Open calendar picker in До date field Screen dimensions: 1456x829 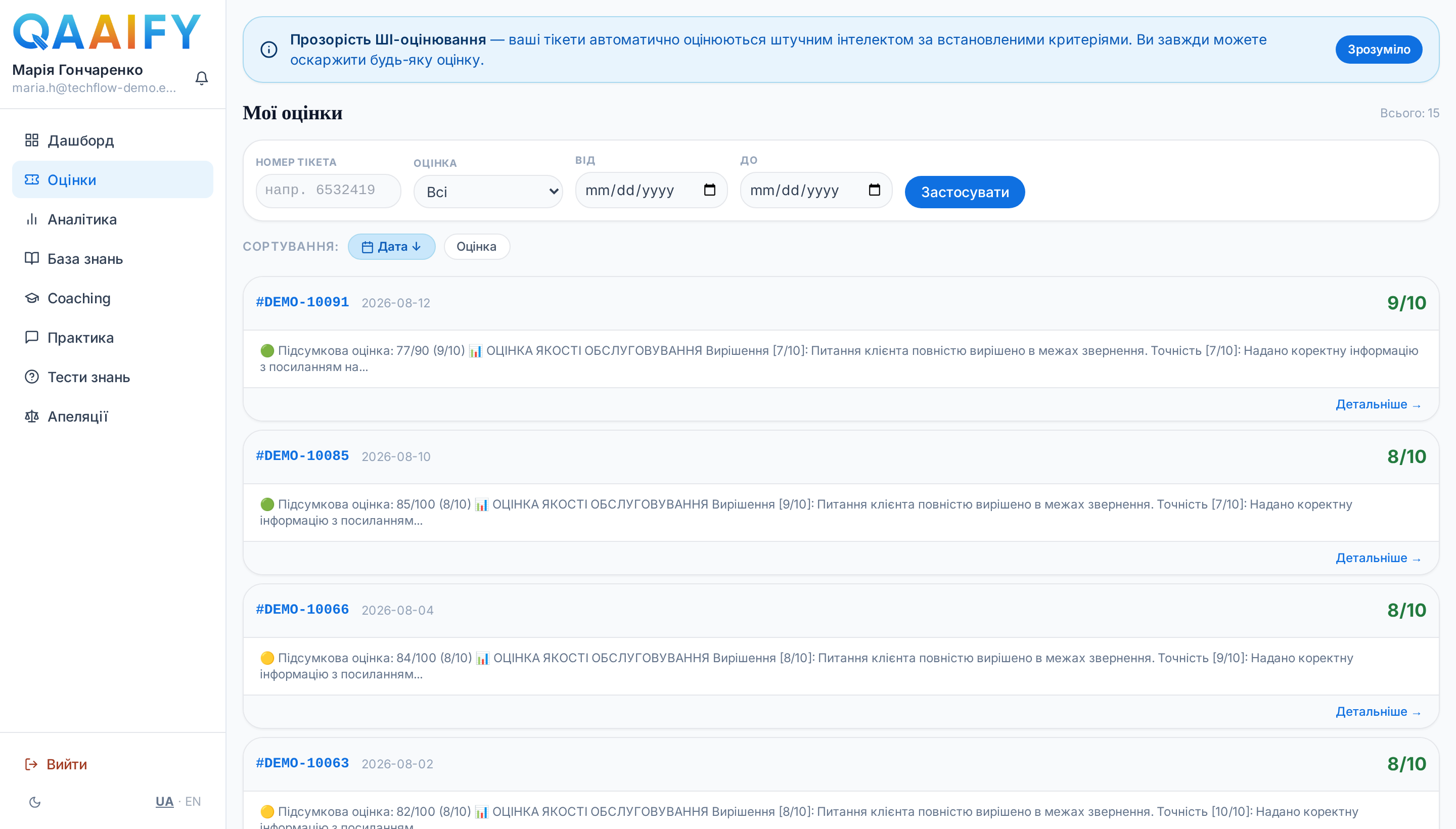click(875, 190)
